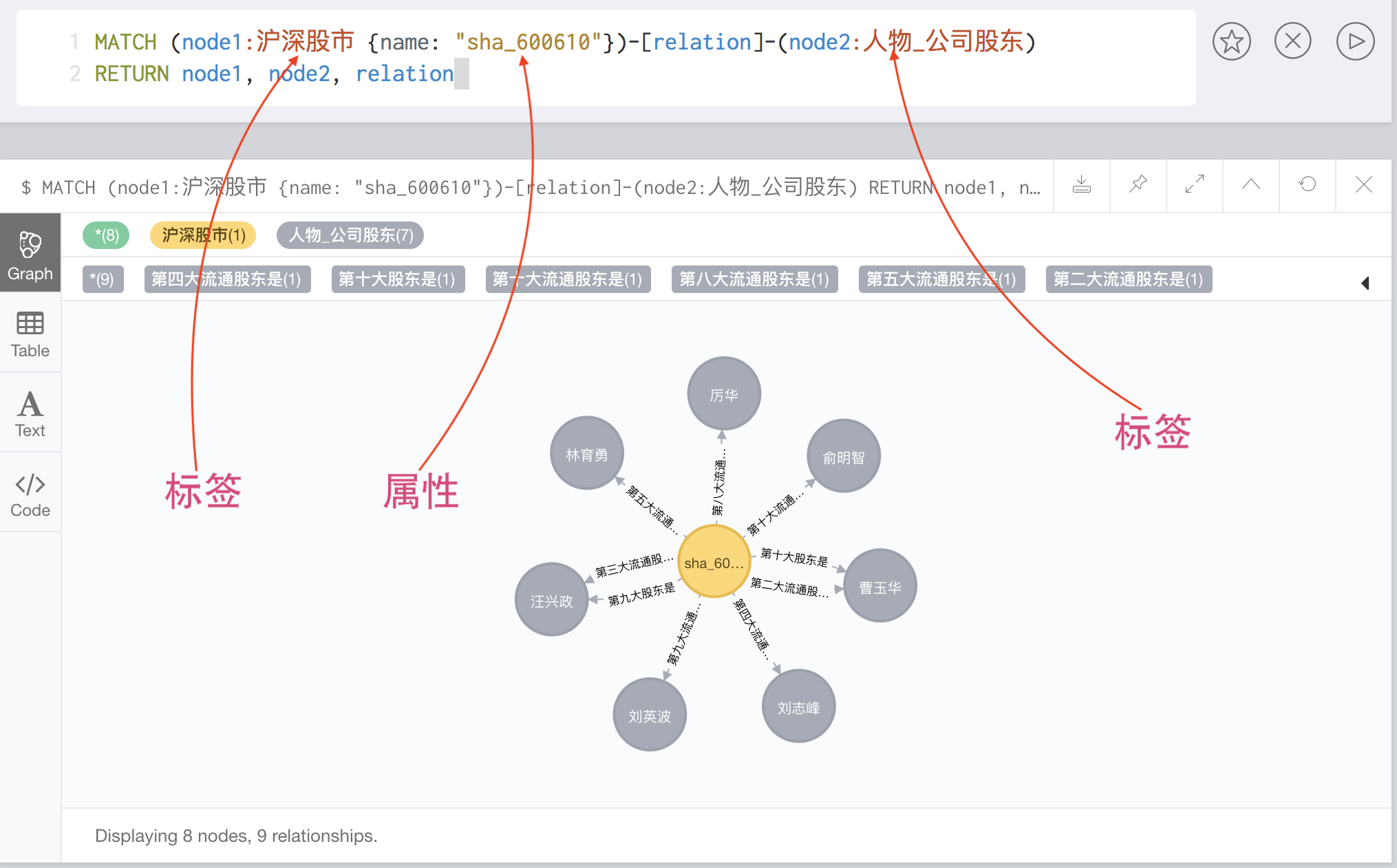The image size is (1397, 868).
Task: Select the 刘英波 shareholder node
Action: [x=650, y=715]
